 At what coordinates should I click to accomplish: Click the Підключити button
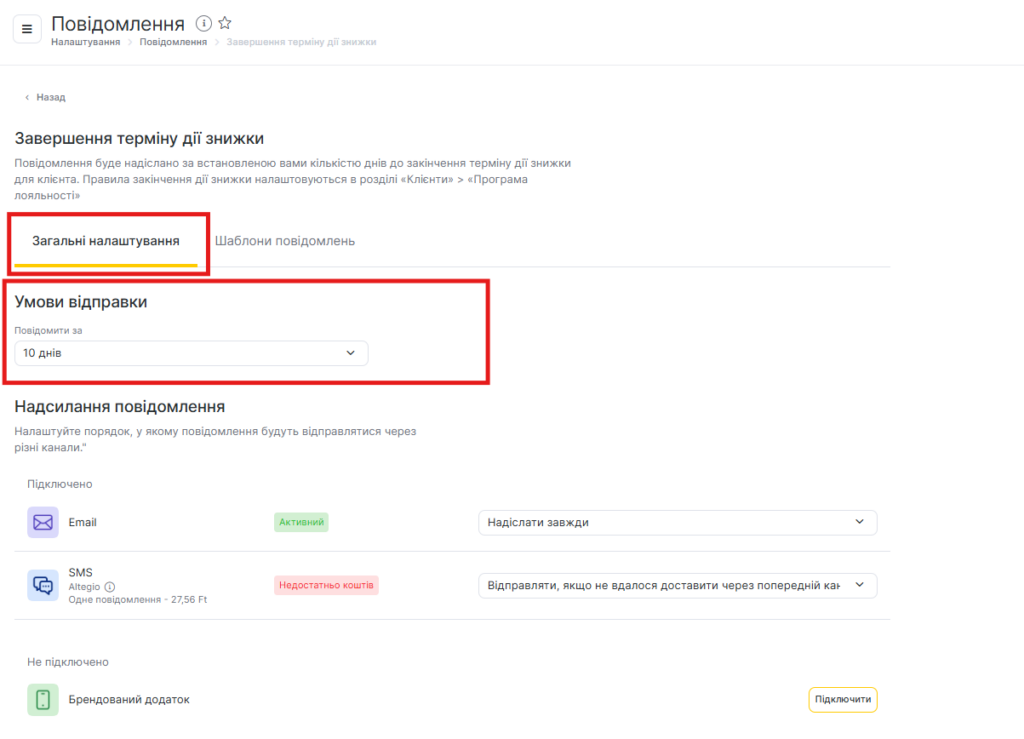pyautogui.click(x=842, y=700)
